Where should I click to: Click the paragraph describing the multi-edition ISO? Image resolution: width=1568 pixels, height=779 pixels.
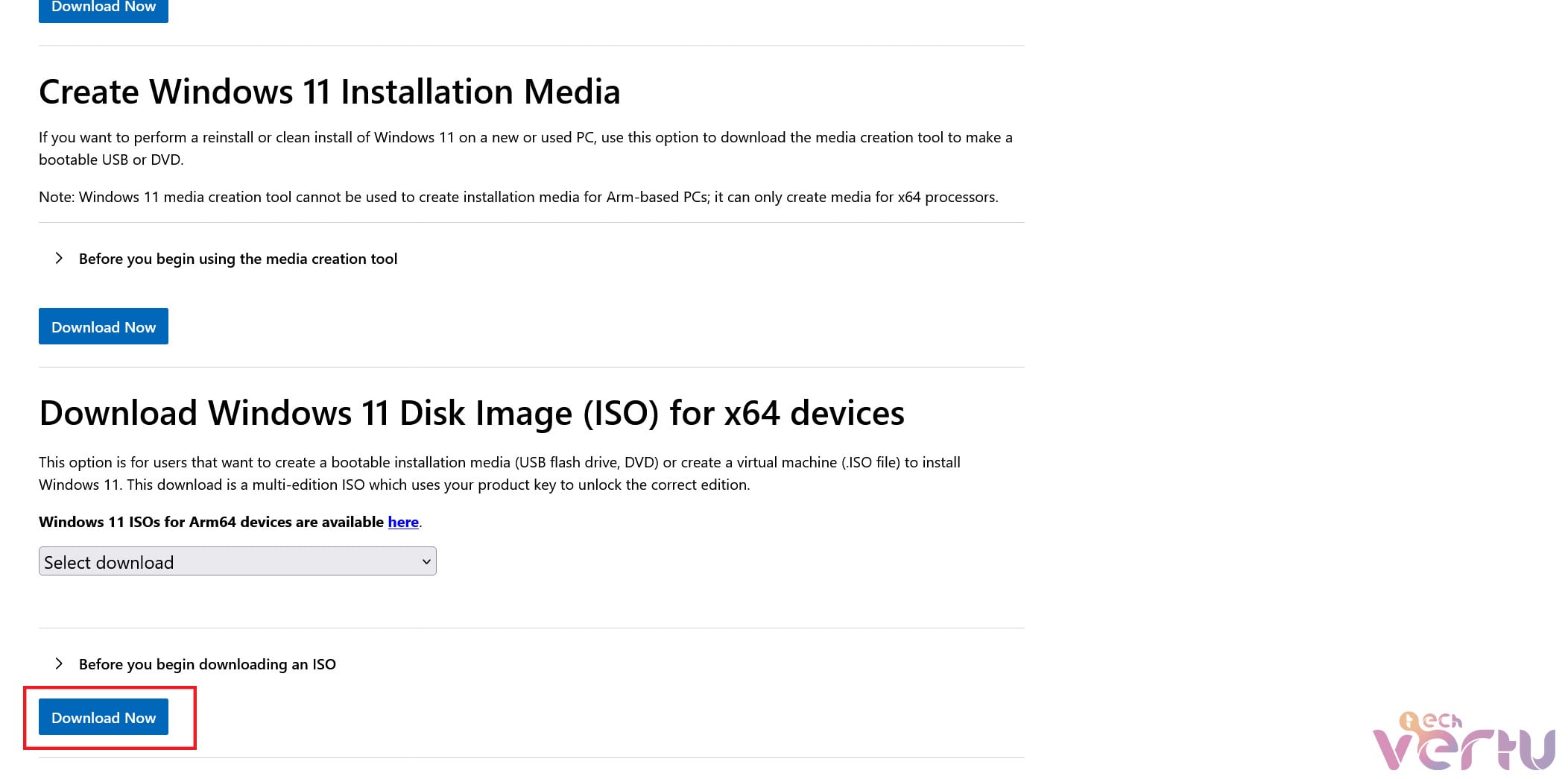coord(499,473)
